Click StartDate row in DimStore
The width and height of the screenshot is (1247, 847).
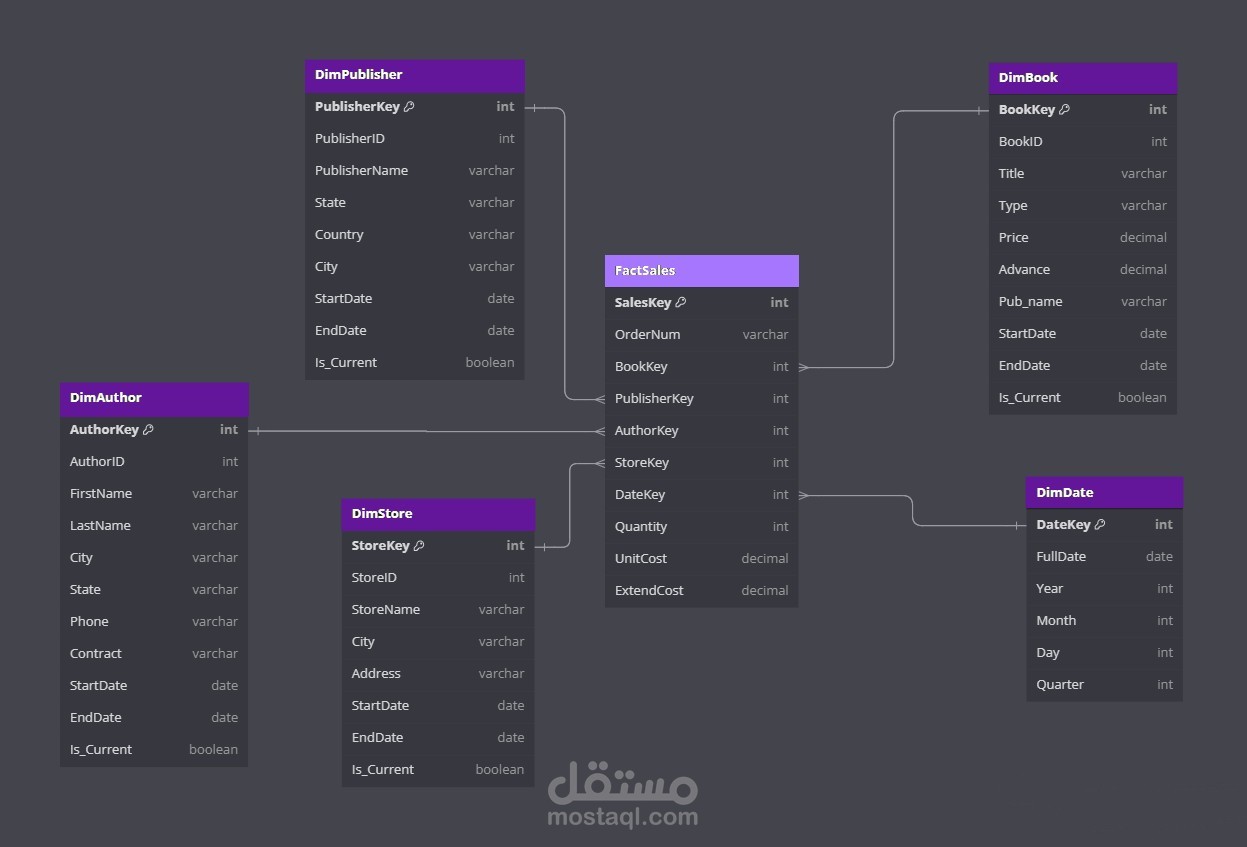[x=439, y=706]
